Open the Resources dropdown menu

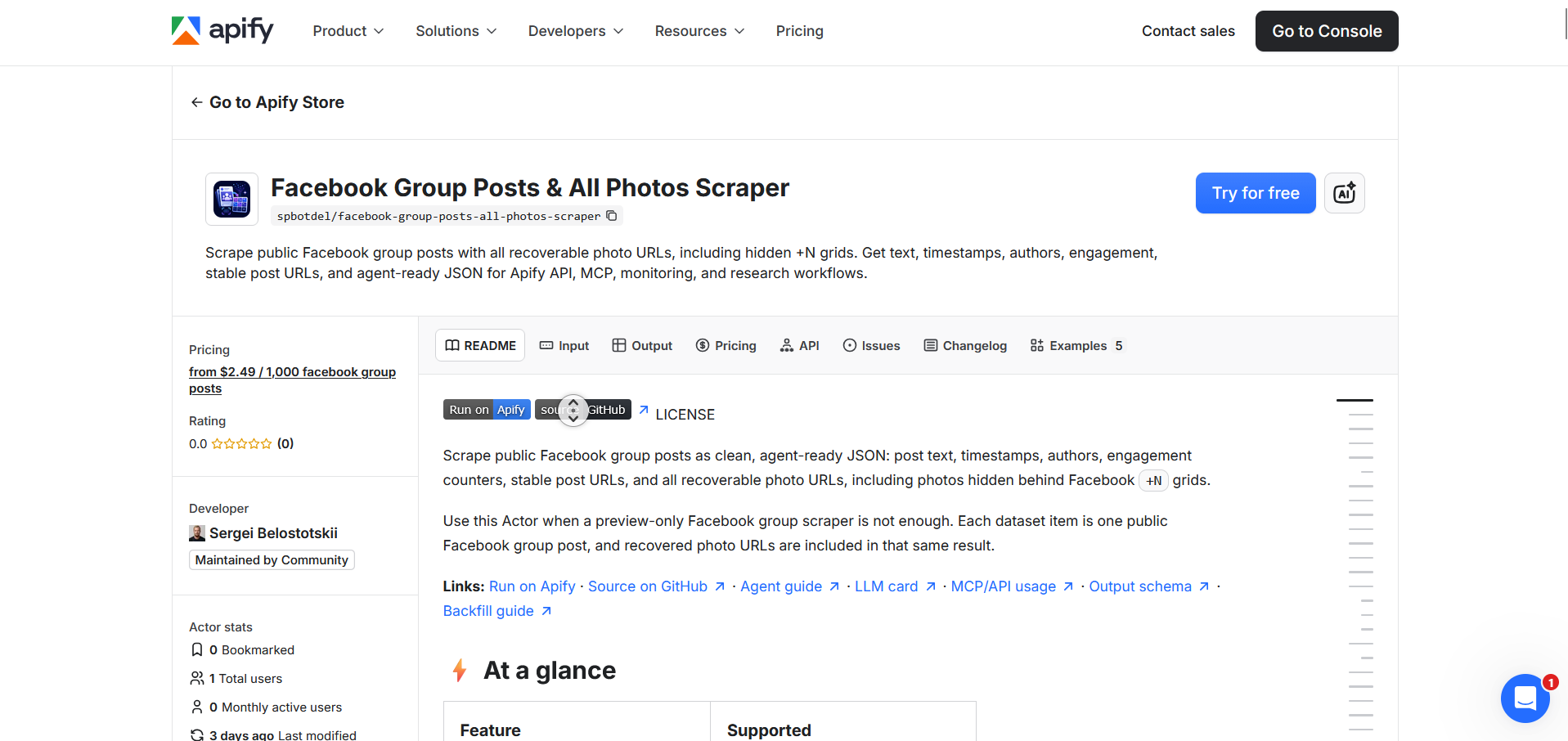click(x=699, y=31)
